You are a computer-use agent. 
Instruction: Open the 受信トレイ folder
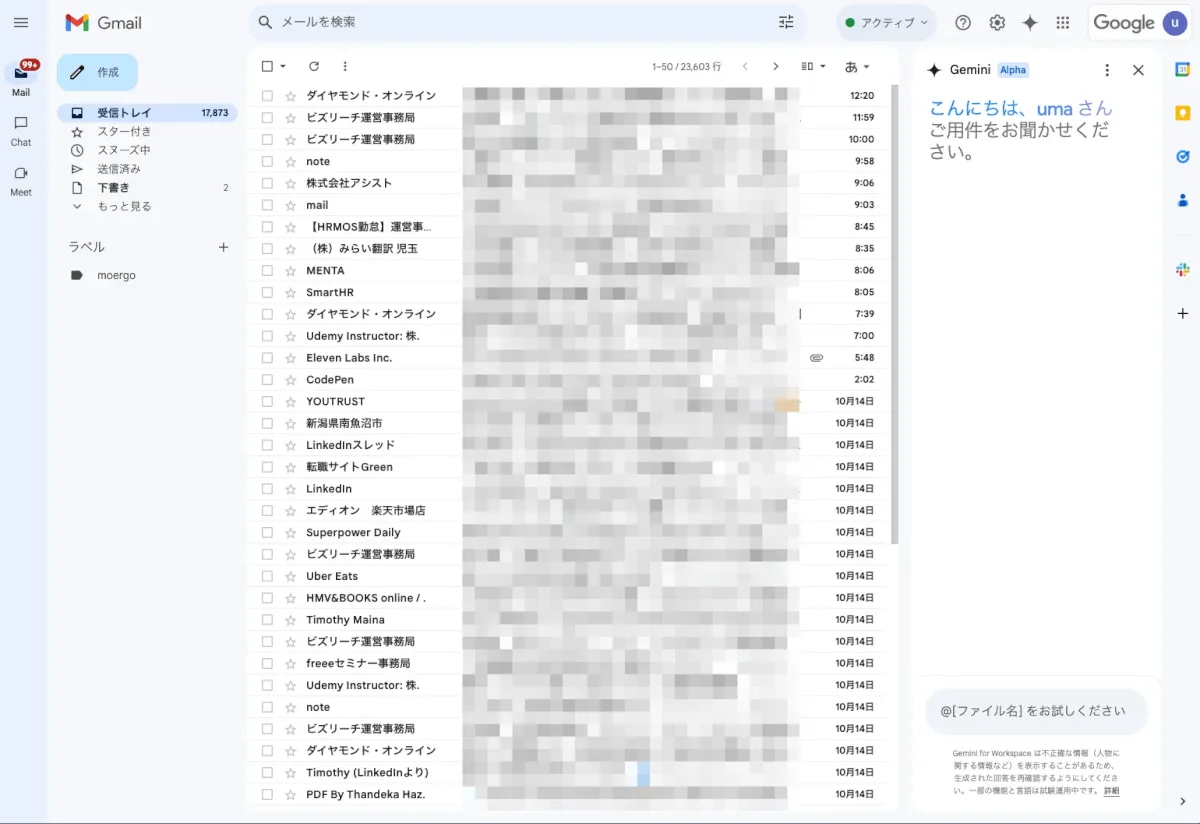click(147, 113)
